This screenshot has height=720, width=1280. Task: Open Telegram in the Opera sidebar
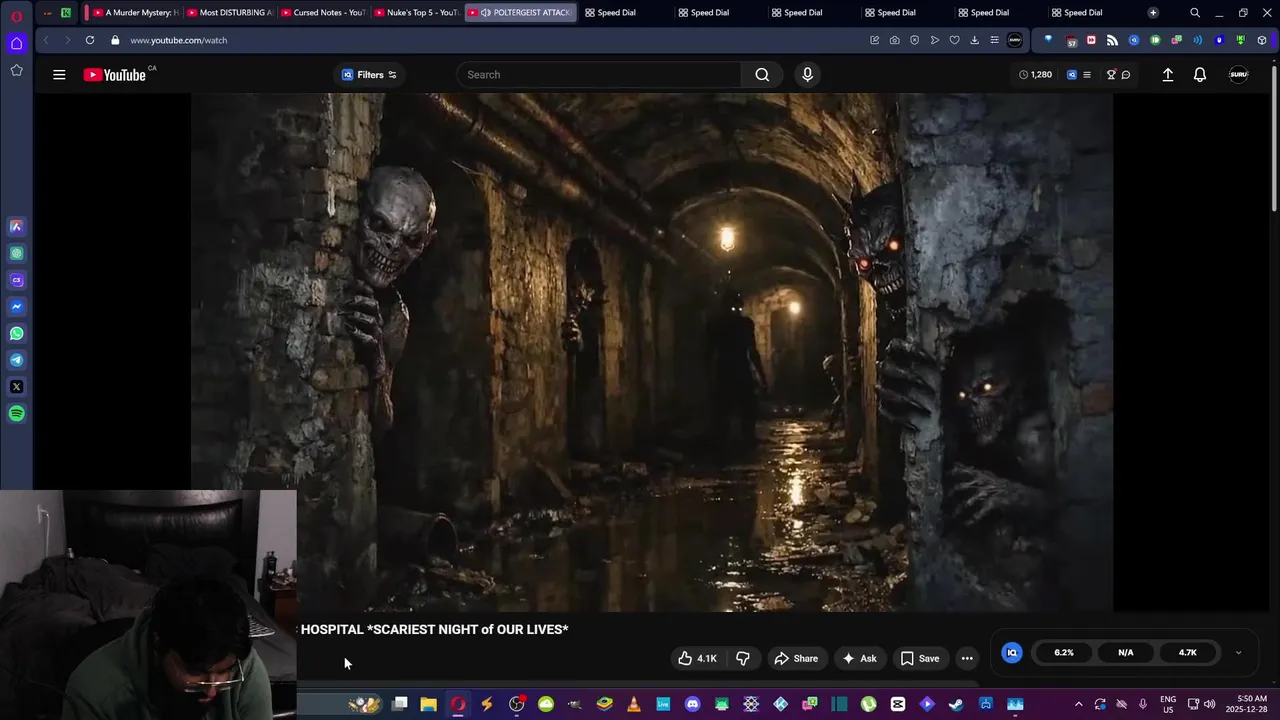[16, 360]
